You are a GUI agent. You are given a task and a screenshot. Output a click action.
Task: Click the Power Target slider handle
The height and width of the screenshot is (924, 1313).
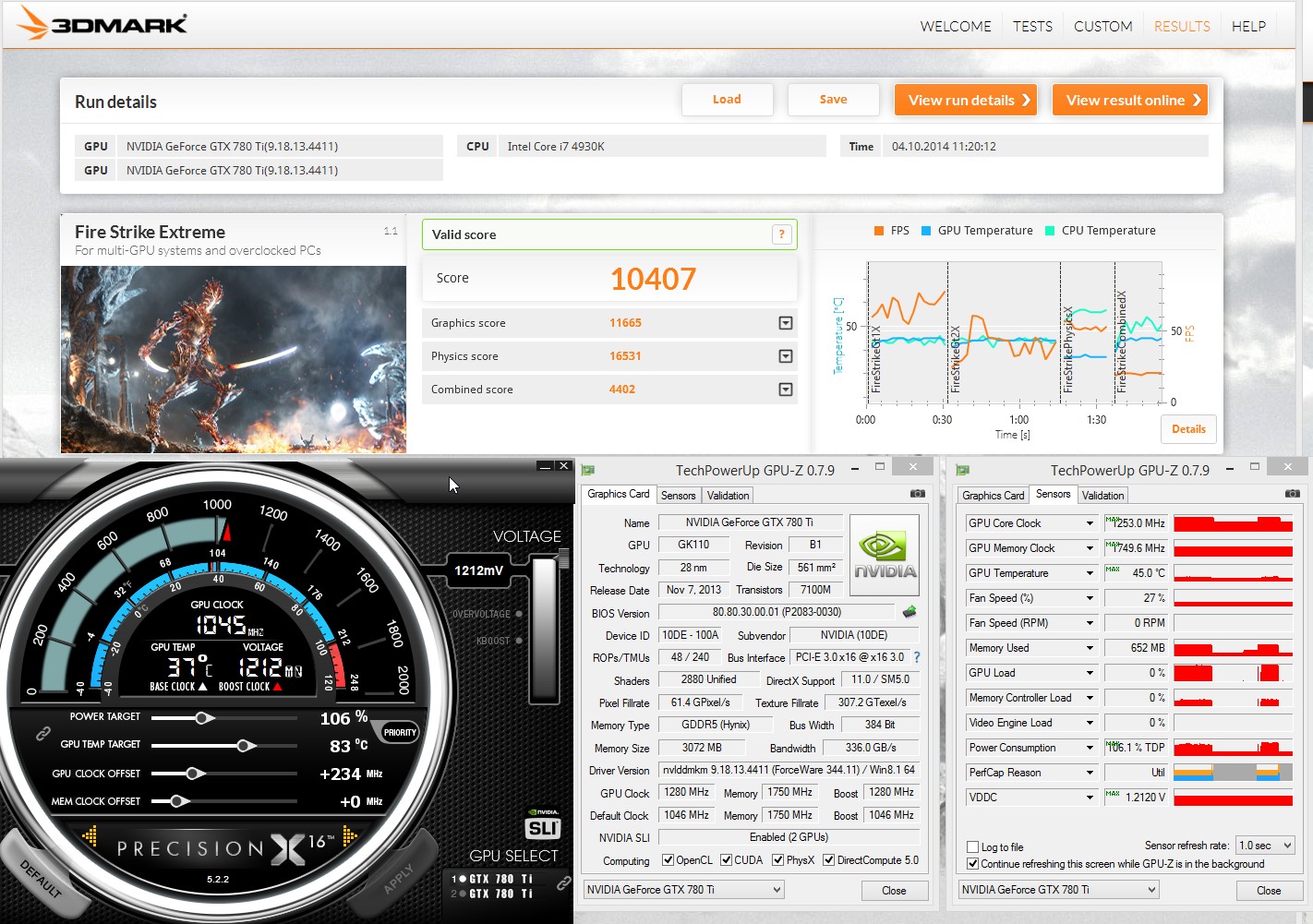click(205, 718)
